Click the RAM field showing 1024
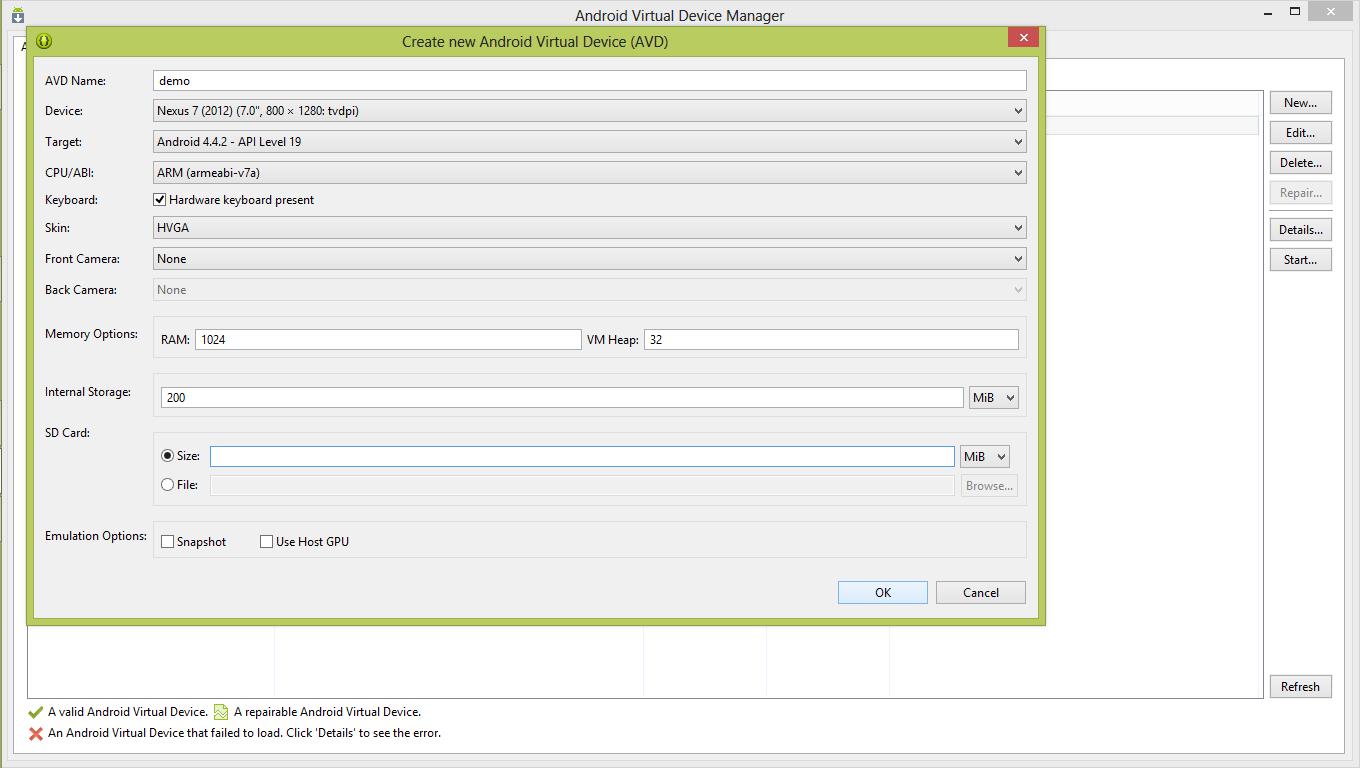This screenshot has height=768, width=1360. coord(388,340)
